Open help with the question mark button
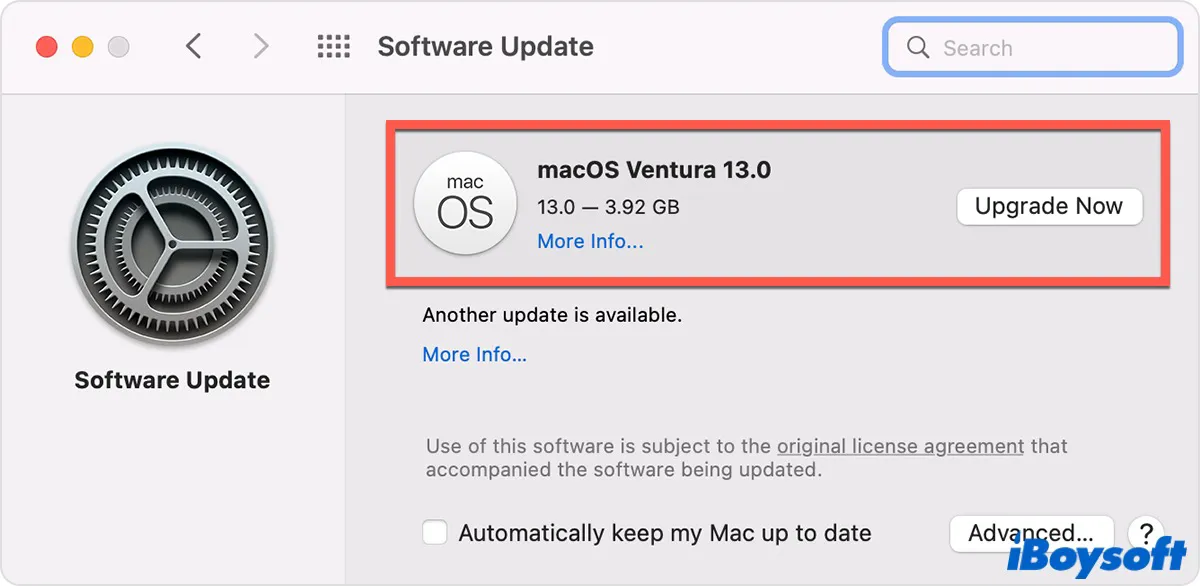Viewport: 1200px width, 586px height. point(1145,532)
